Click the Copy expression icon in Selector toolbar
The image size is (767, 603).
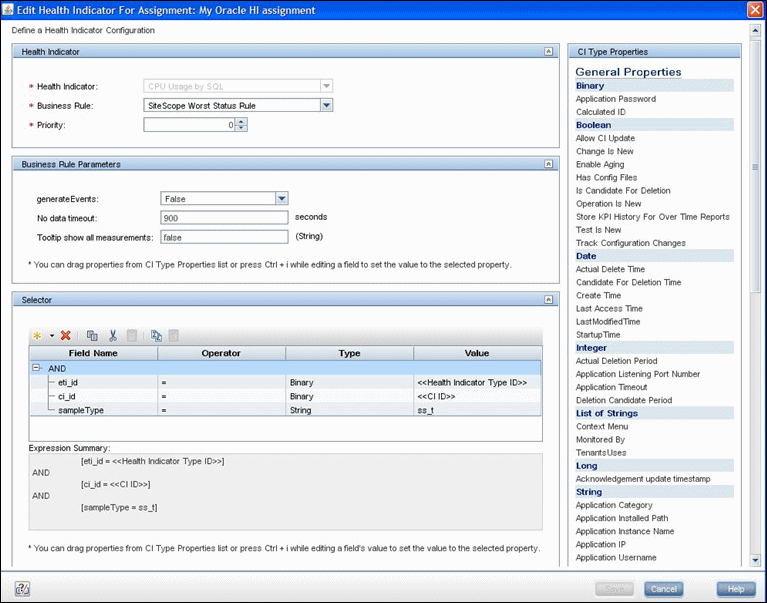point(156,336)
